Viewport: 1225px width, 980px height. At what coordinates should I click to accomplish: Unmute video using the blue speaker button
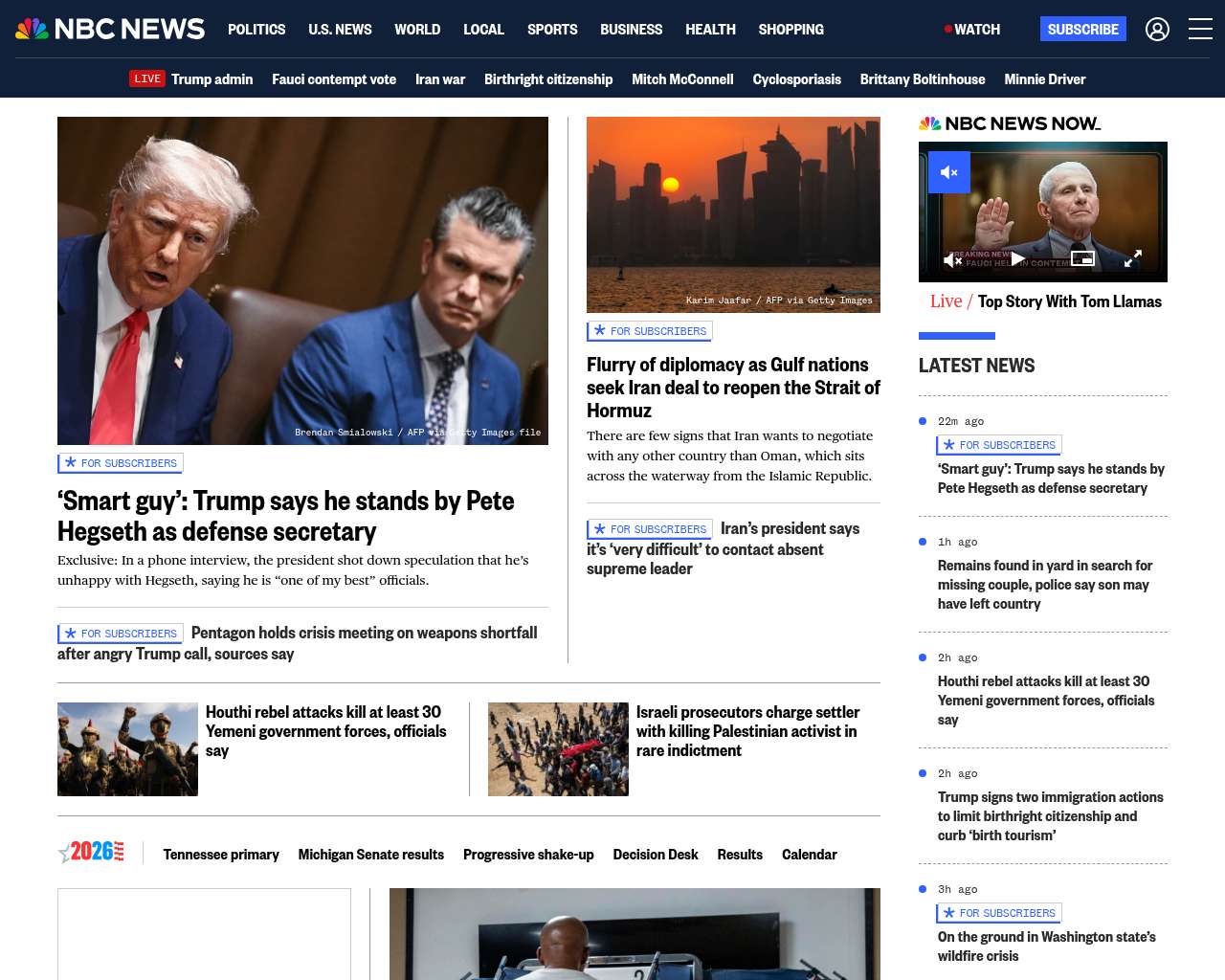point(949,172)
